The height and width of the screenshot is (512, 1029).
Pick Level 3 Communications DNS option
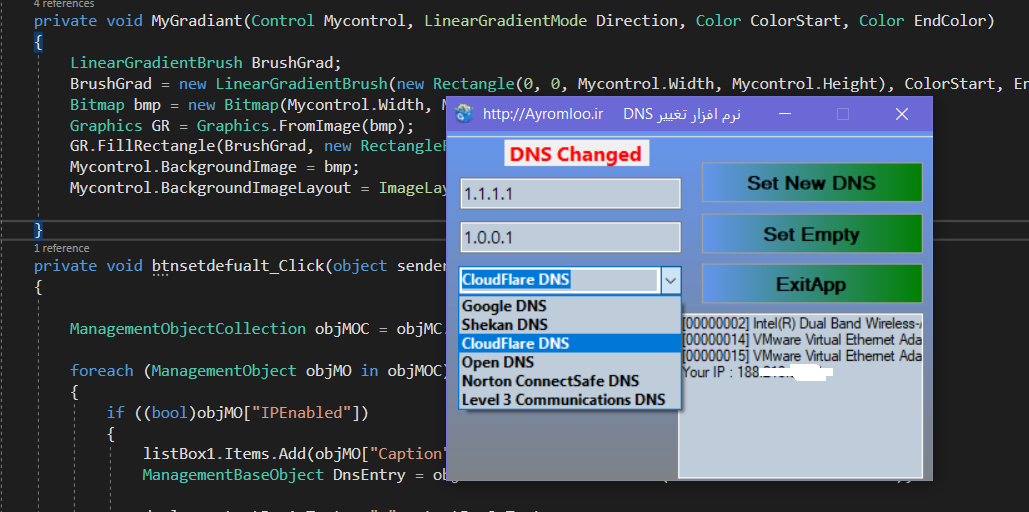point(570,399)
